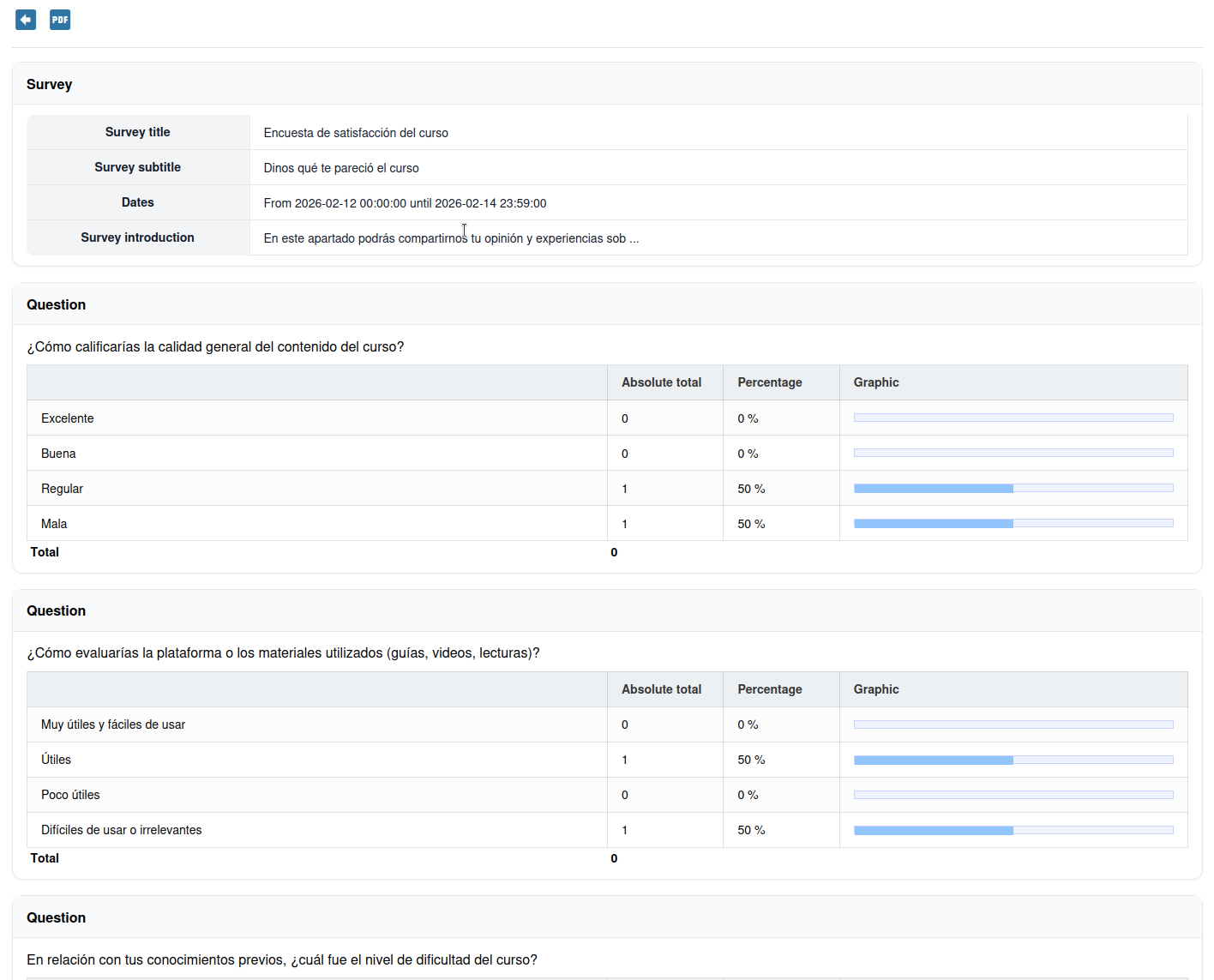Click the 50% progress bar for 'Mala'

(1013, 523)
